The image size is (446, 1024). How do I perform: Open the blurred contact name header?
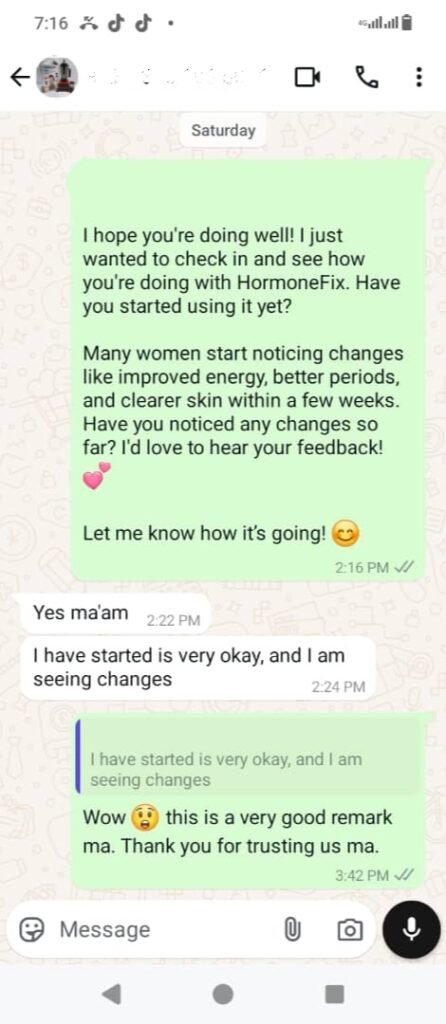click(178, 77)
